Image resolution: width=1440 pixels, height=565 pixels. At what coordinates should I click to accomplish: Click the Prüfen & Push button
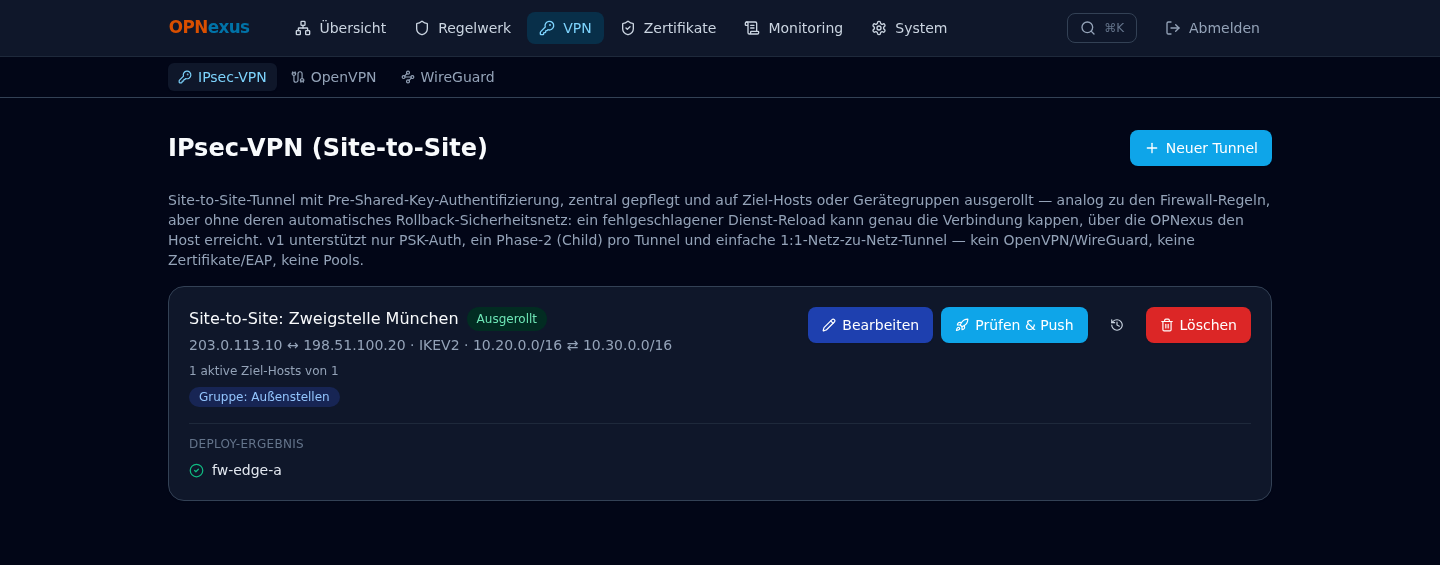[x=1014, y=325]
